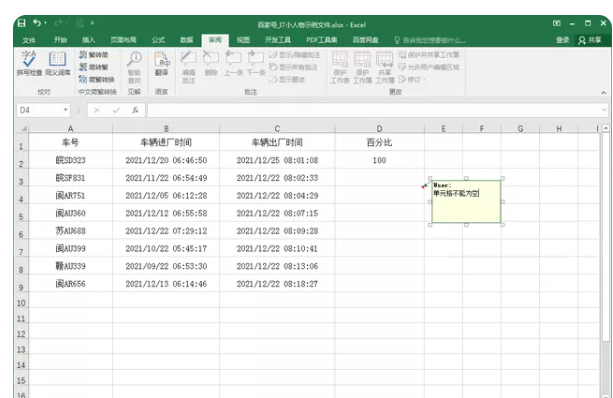Click 保护并共享工作簿 button

click(x=429, y=55)
